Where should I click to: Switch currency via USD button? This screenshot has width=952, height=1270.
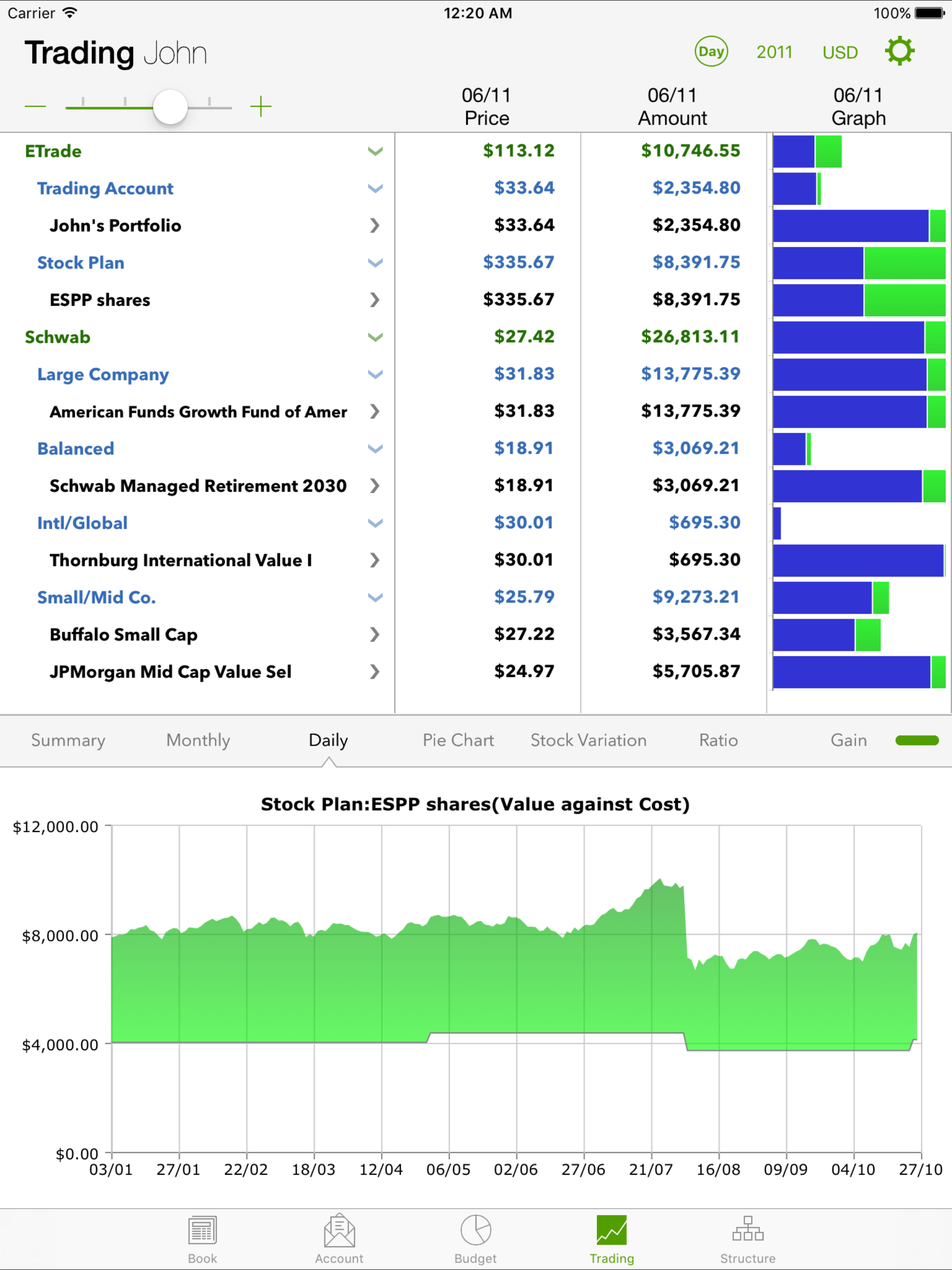[x=840, y=53]
